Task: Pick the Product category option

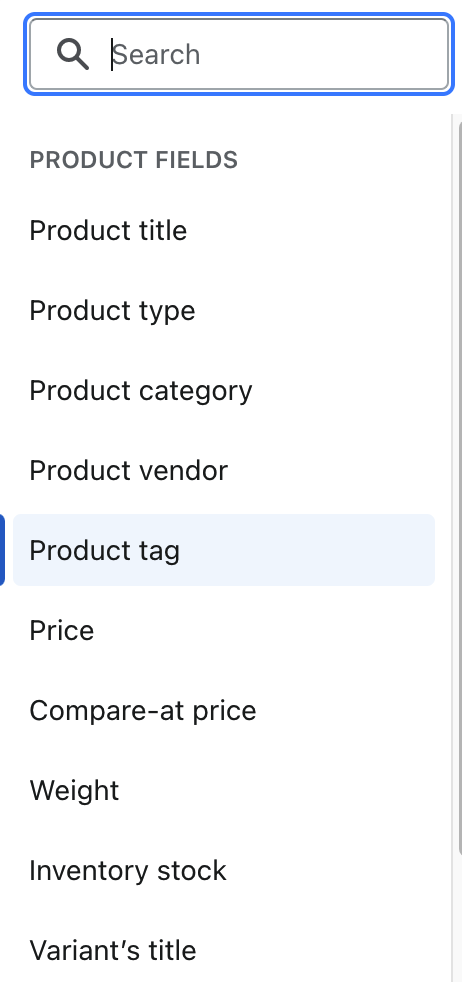Action: point(223,390)
